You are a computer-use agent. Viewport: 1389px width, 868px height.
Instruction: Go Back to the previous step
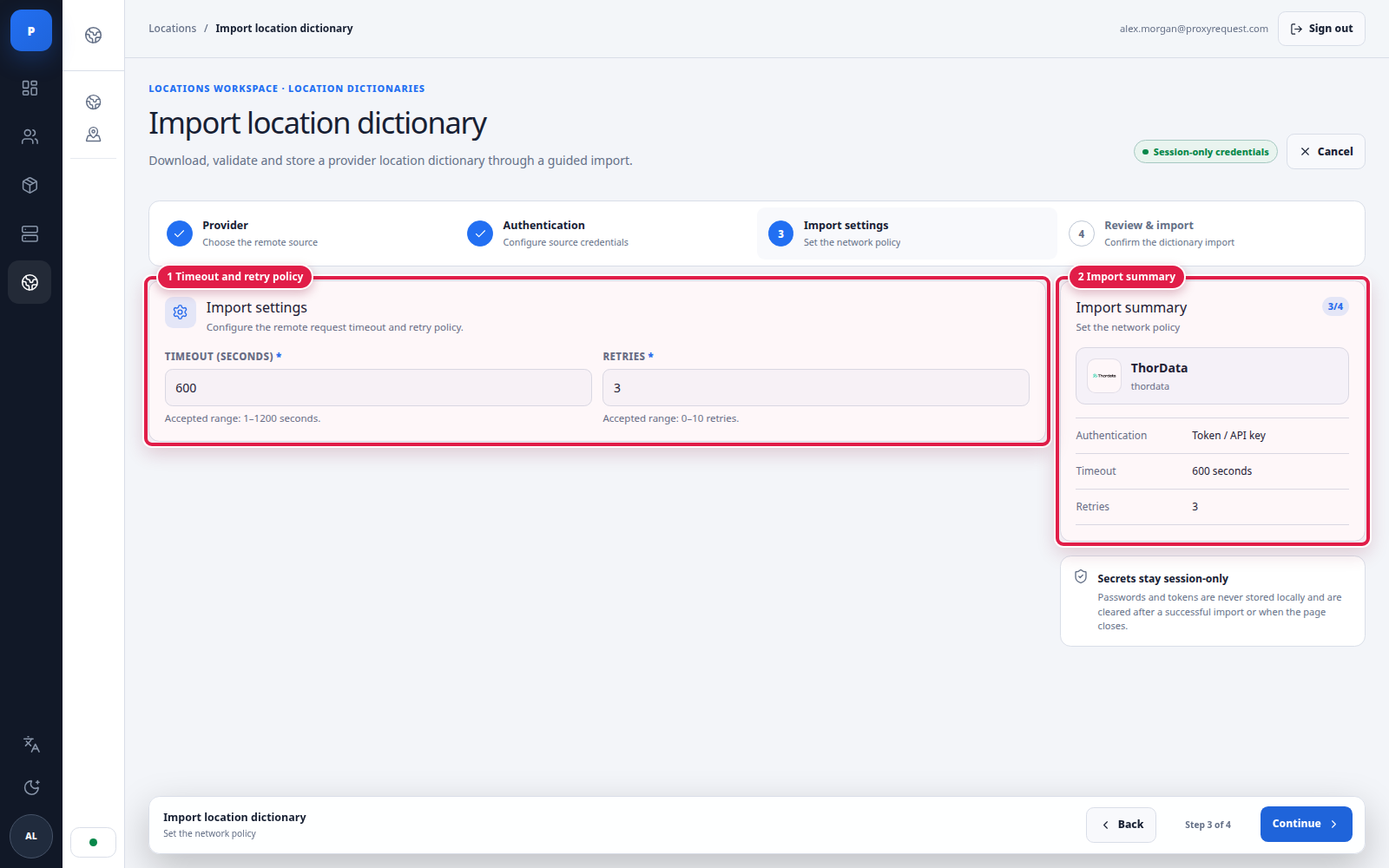click(1121, 825)
